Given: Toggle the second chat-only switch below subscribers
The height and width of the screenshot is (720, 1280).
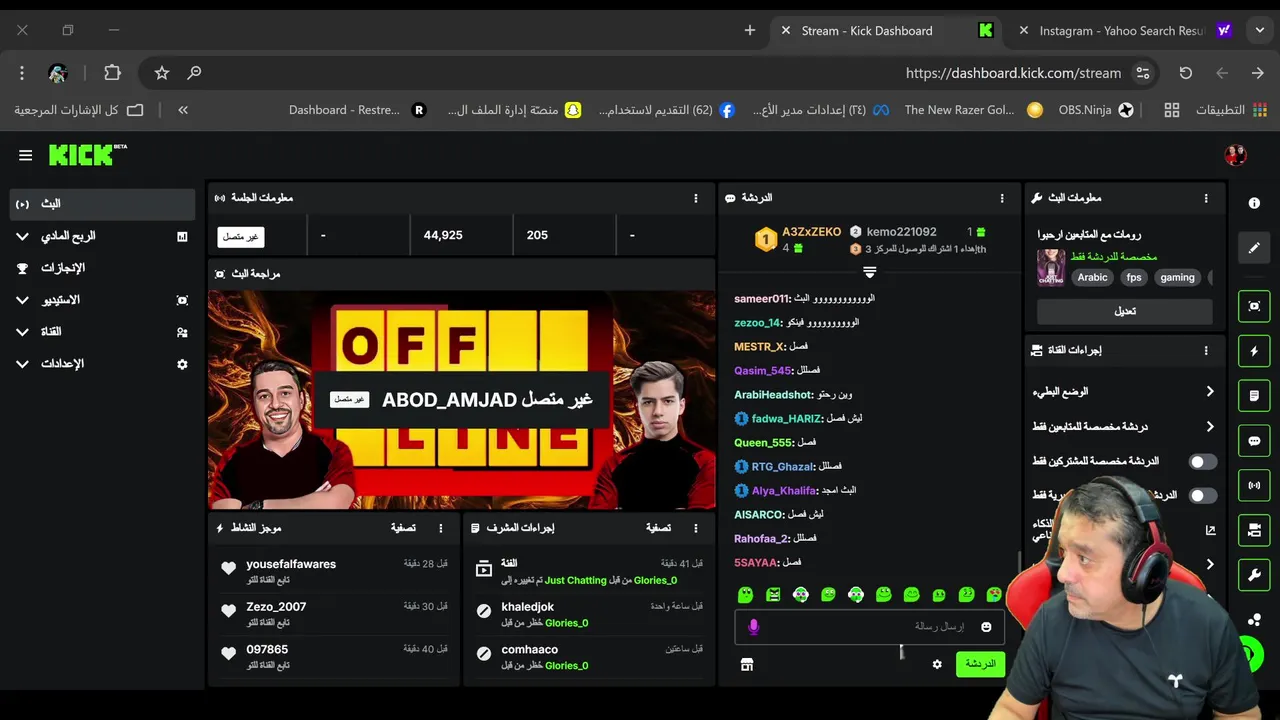Looking at the screenshot, I should click(x=1203, y=495).
